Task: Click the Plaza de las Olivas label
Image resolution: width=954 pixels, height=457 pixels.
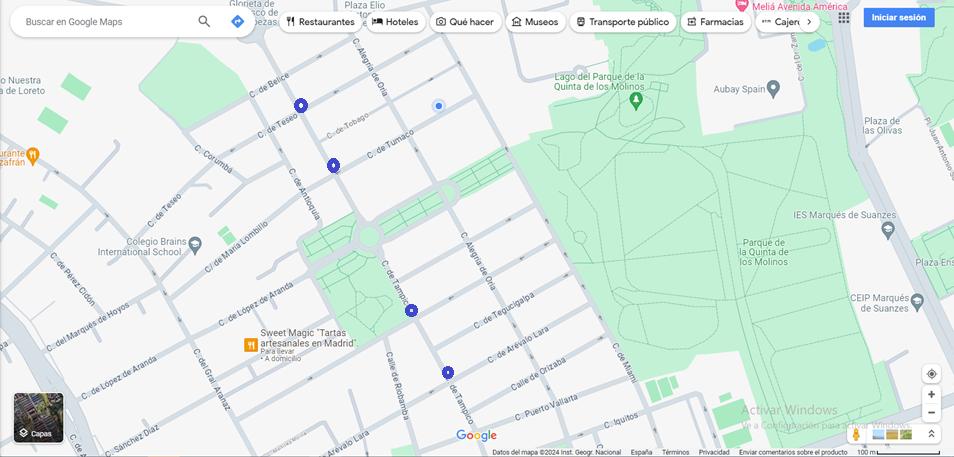Action: (x=882, y=125)
